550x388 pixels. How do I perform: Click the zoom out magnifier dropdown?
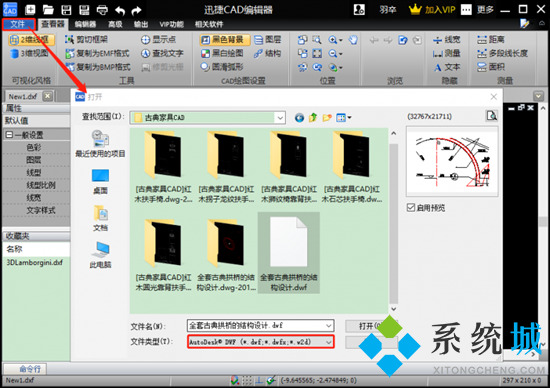pos(335,54)
